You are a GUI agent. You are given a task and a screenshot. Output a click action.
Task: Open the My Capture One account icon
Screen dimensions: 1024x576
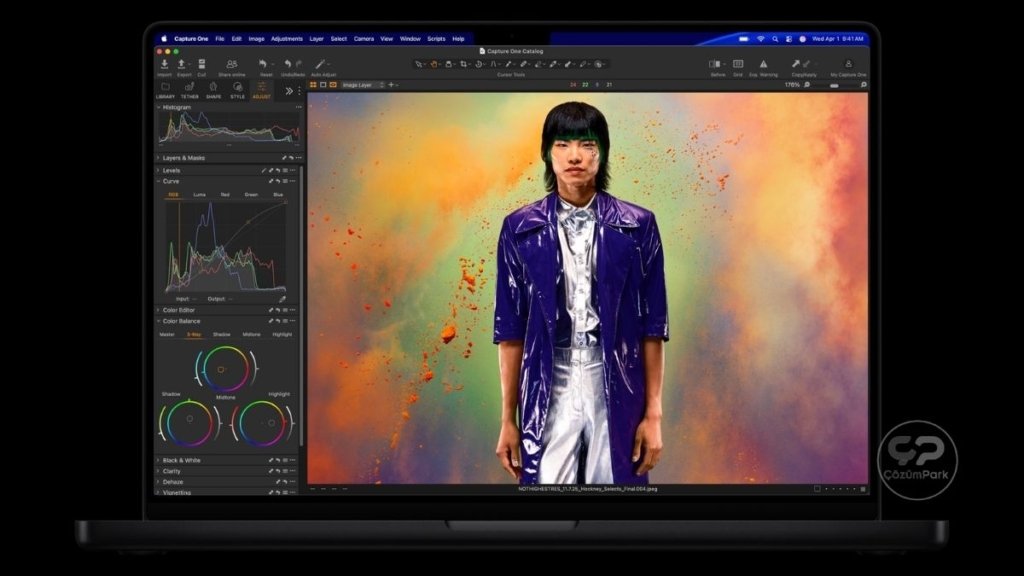848,64
